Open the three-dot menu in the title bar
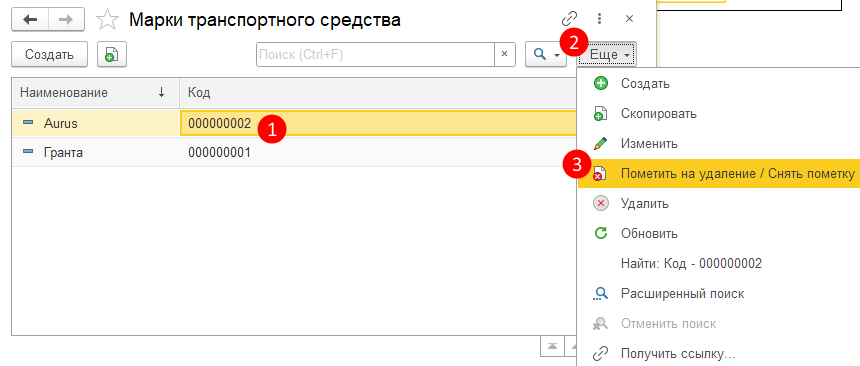860x366 pixels. tap(599, 19)
